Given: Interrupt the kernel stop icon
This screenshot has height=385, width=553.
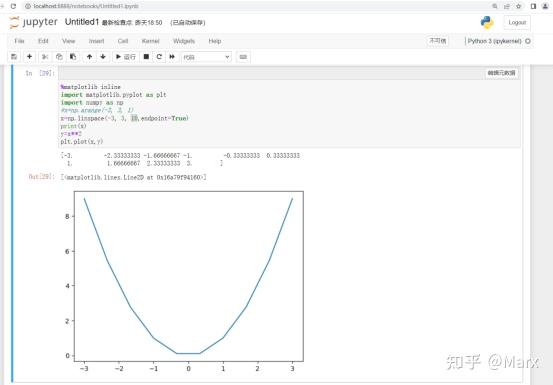Looking at the screenshot, I should 146,57.
